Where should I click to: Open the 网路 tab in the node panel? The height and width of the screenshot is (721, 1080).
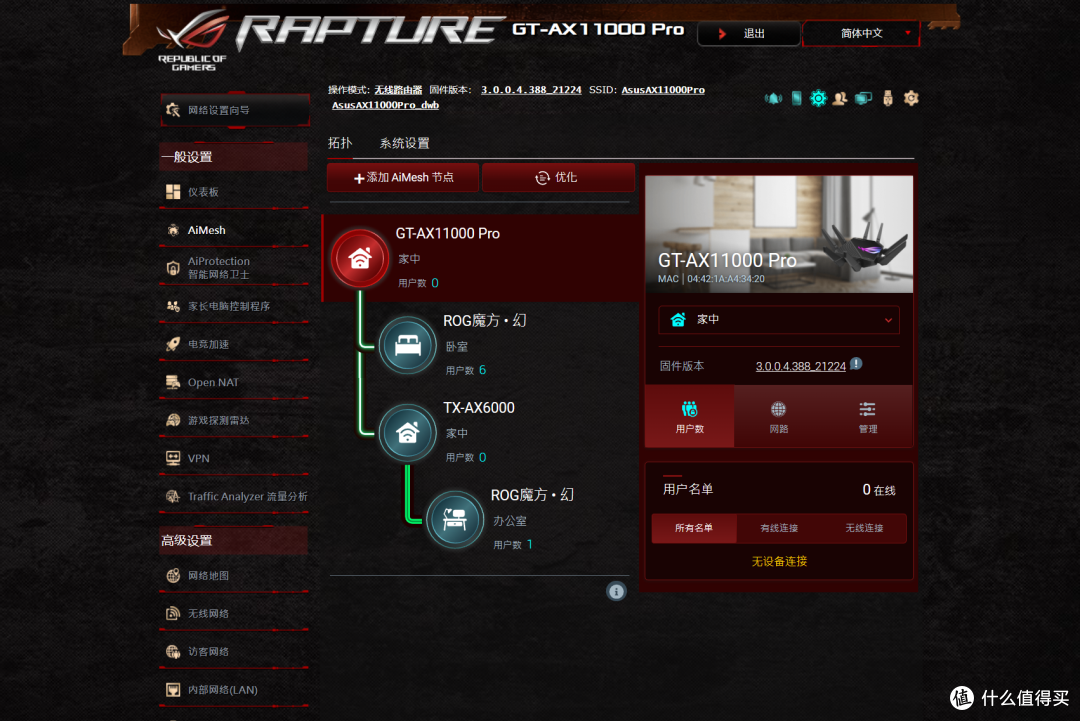(778, 416)
